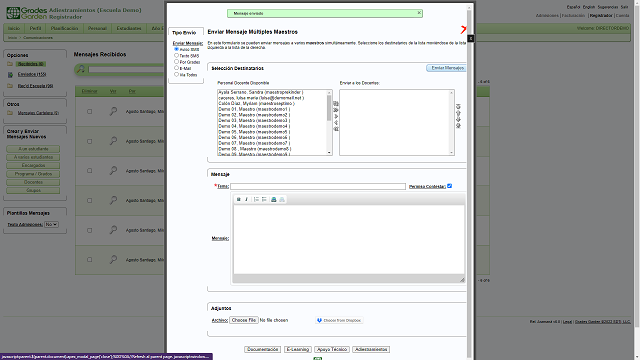Click the 'Tipo Envío' tab

tap(184, 32)
